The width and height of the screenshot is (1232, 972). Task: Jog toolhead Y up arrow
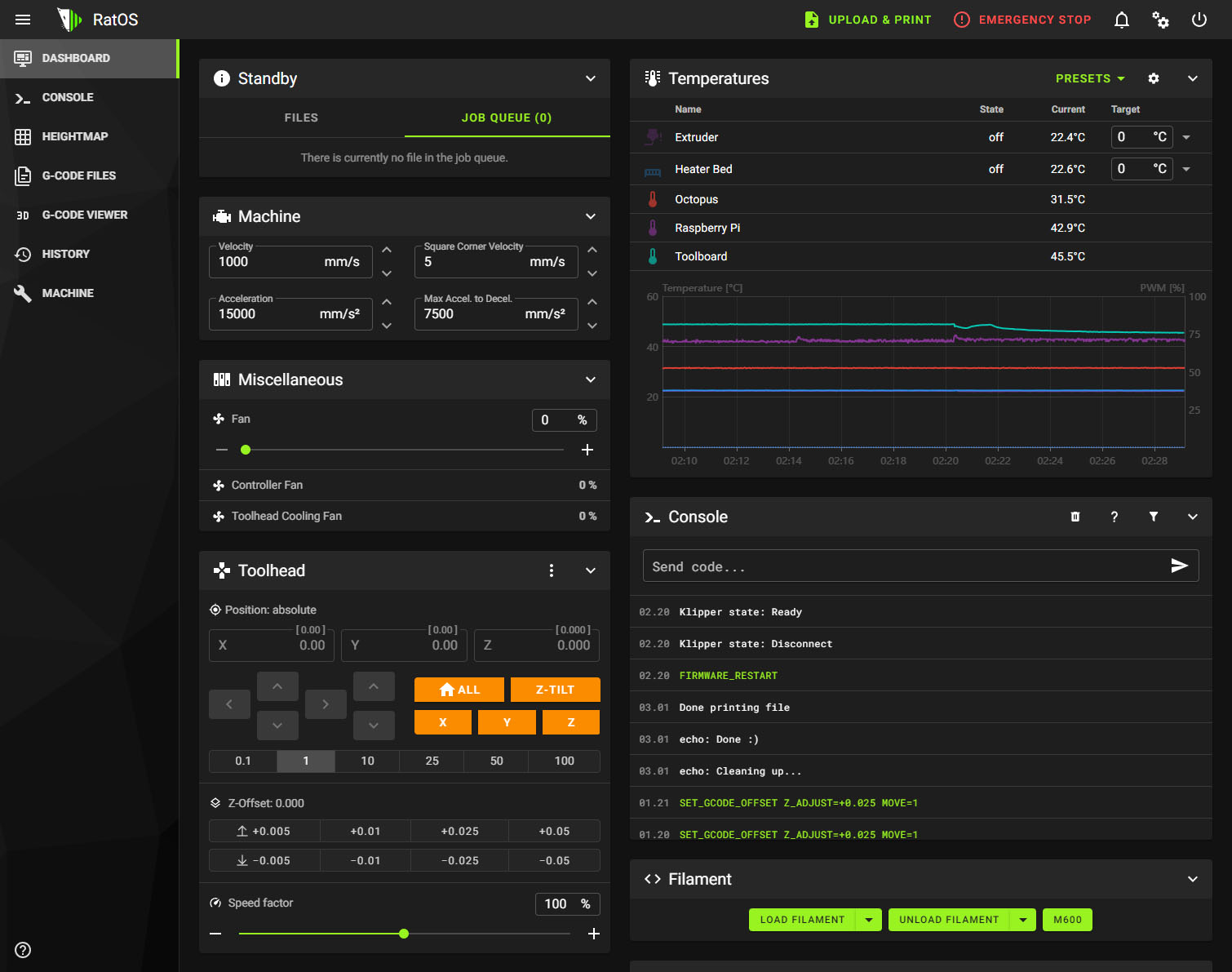[277, 686]
